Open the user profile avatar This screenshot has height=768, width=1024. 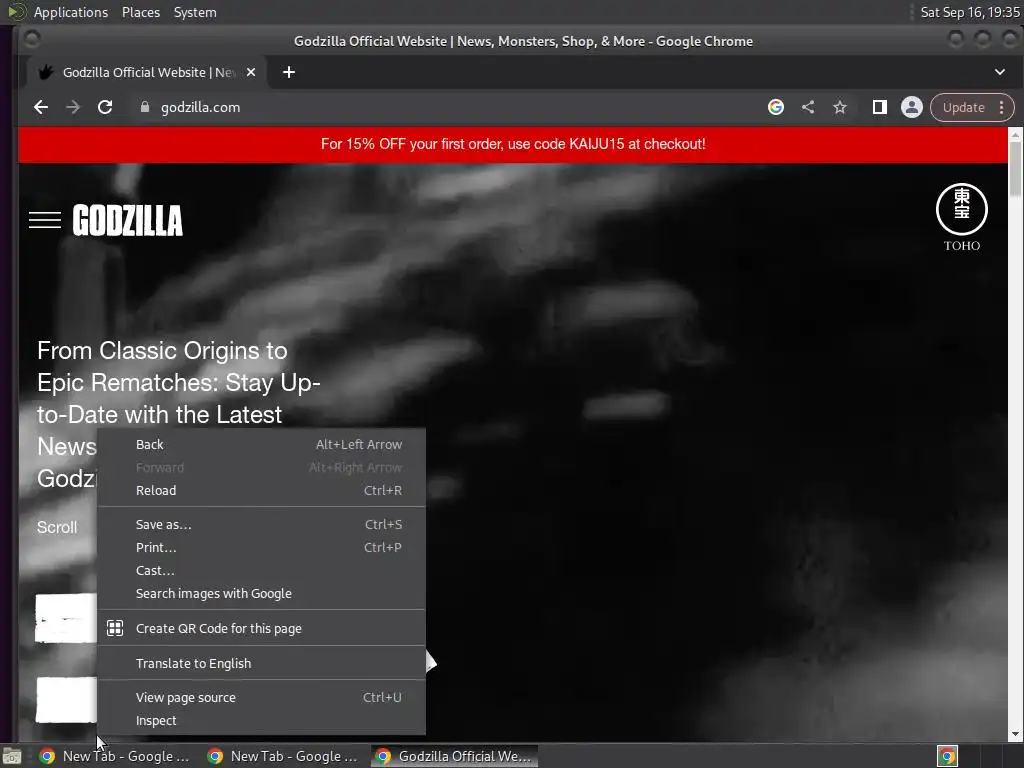tap(912, 107)
